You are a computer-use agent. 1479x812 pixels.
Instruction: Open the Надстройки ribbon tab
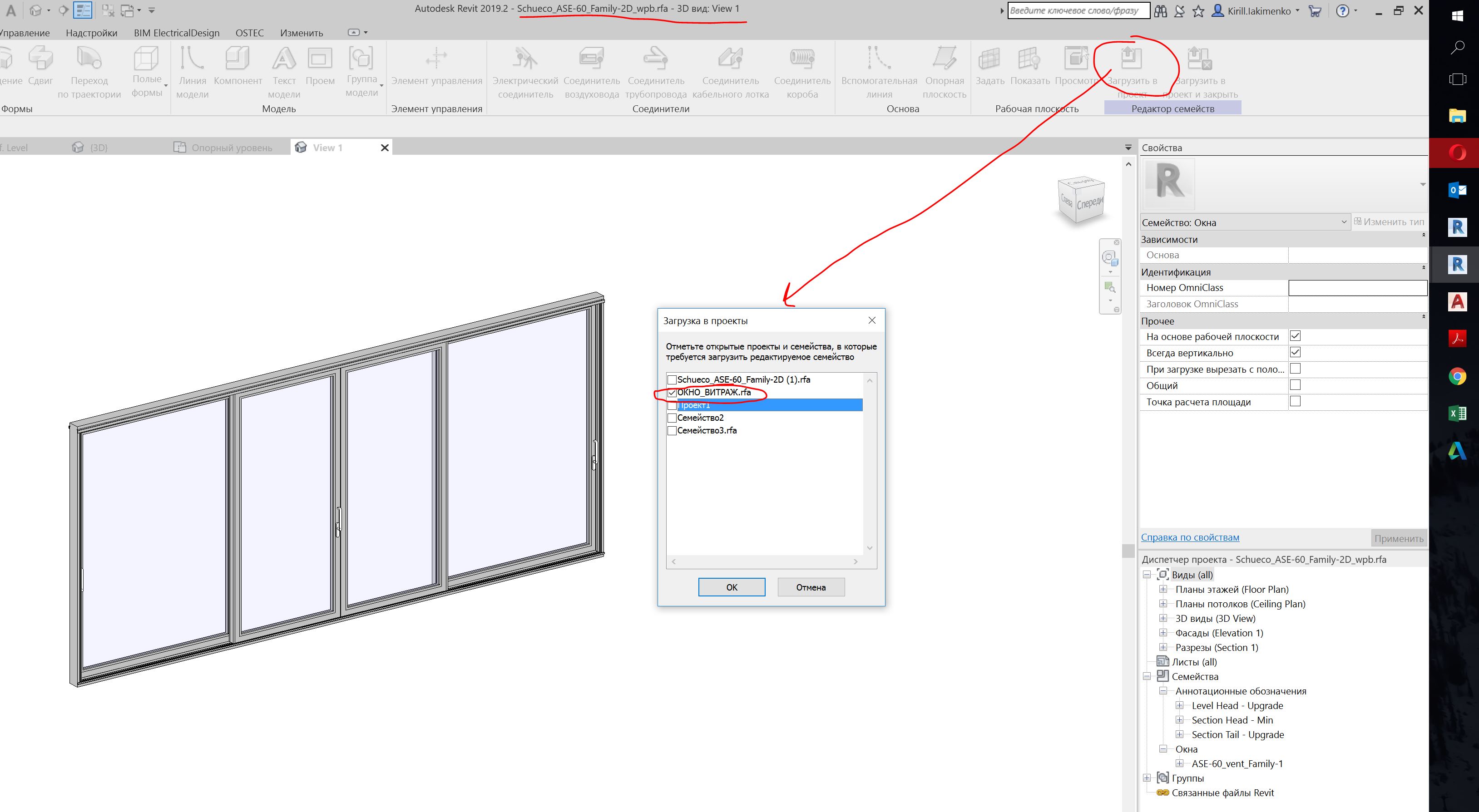pyautogui.click(x=91, y=33)
